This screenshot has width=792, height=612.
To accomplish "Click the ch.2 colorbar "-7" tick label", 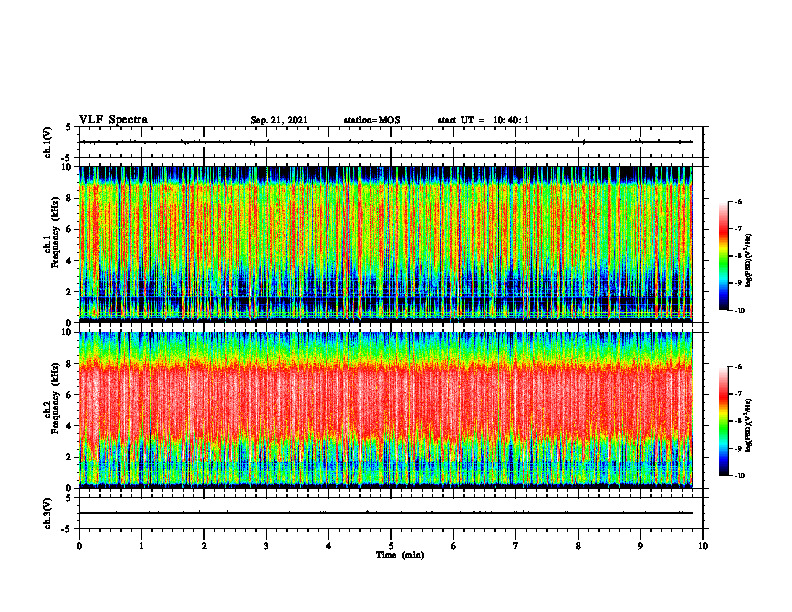I will [x=738, y=394].
